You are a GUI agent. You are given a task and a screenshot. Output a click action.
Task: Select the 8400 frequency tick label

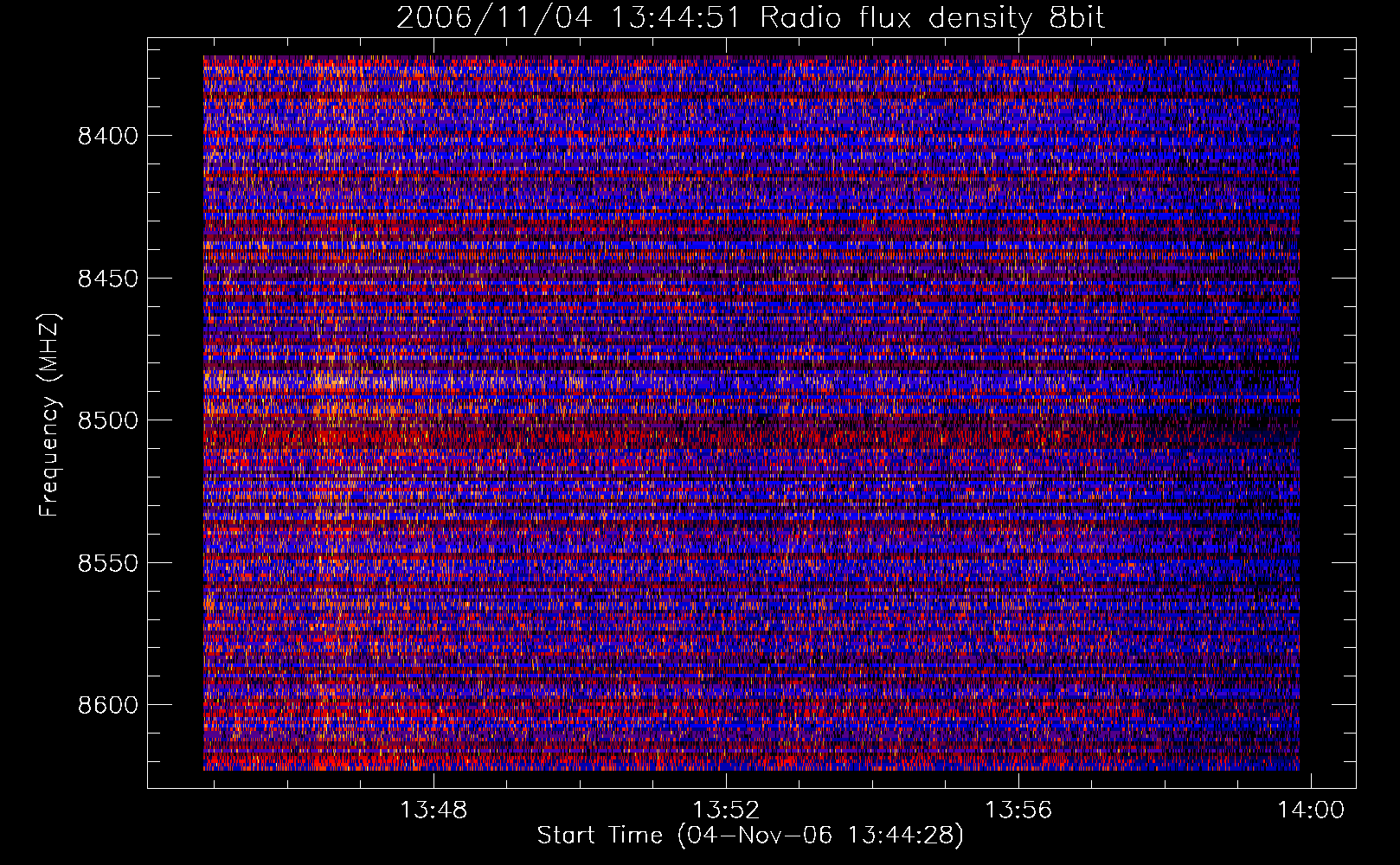click(x=107, y=136)
